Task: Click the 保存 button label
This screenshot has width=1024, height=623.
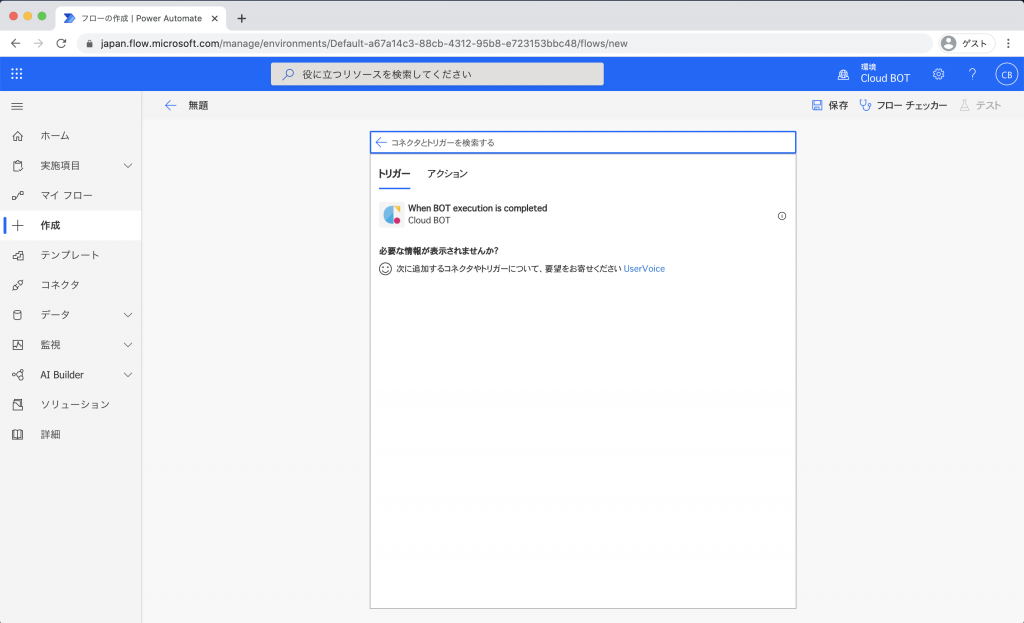Action: point(839,105)
